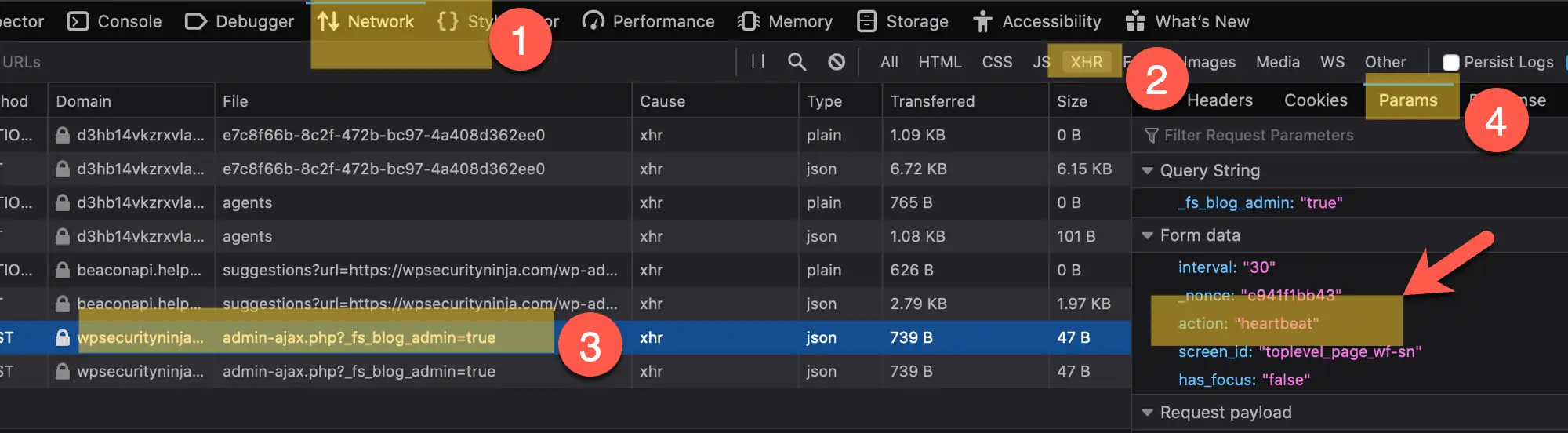Click the pause recording icon
Screen dimensions: 1568x433
[x=757, y=61]
